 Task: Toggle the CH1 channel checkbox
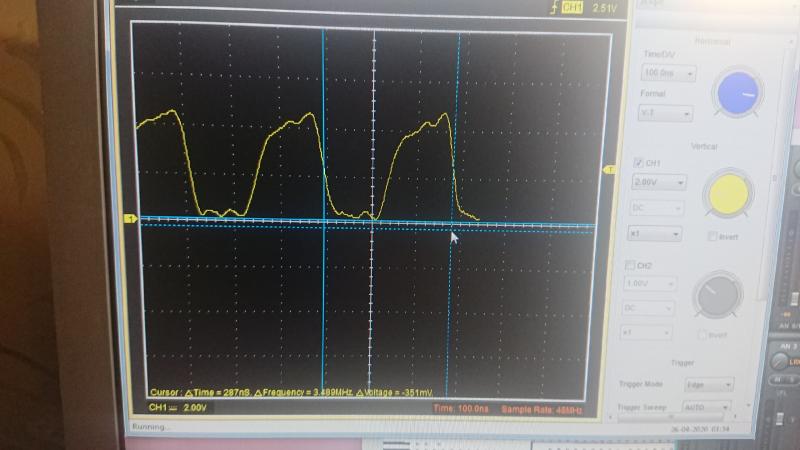[x=638, y=162]
